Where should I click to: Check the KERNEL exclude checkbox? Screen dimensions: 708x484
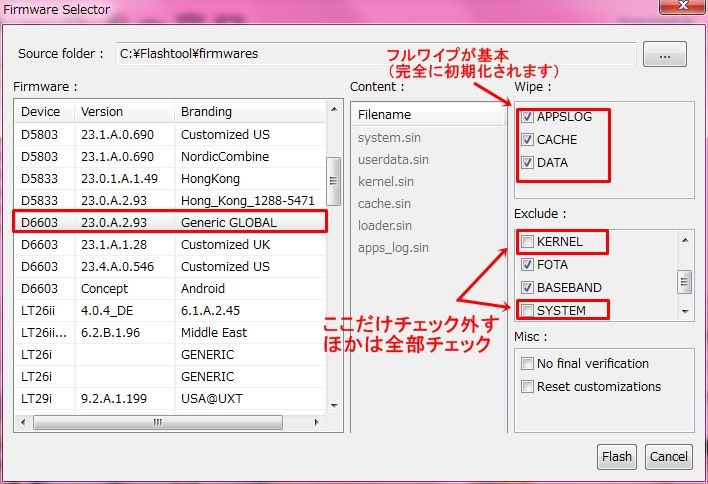[527, 242]
